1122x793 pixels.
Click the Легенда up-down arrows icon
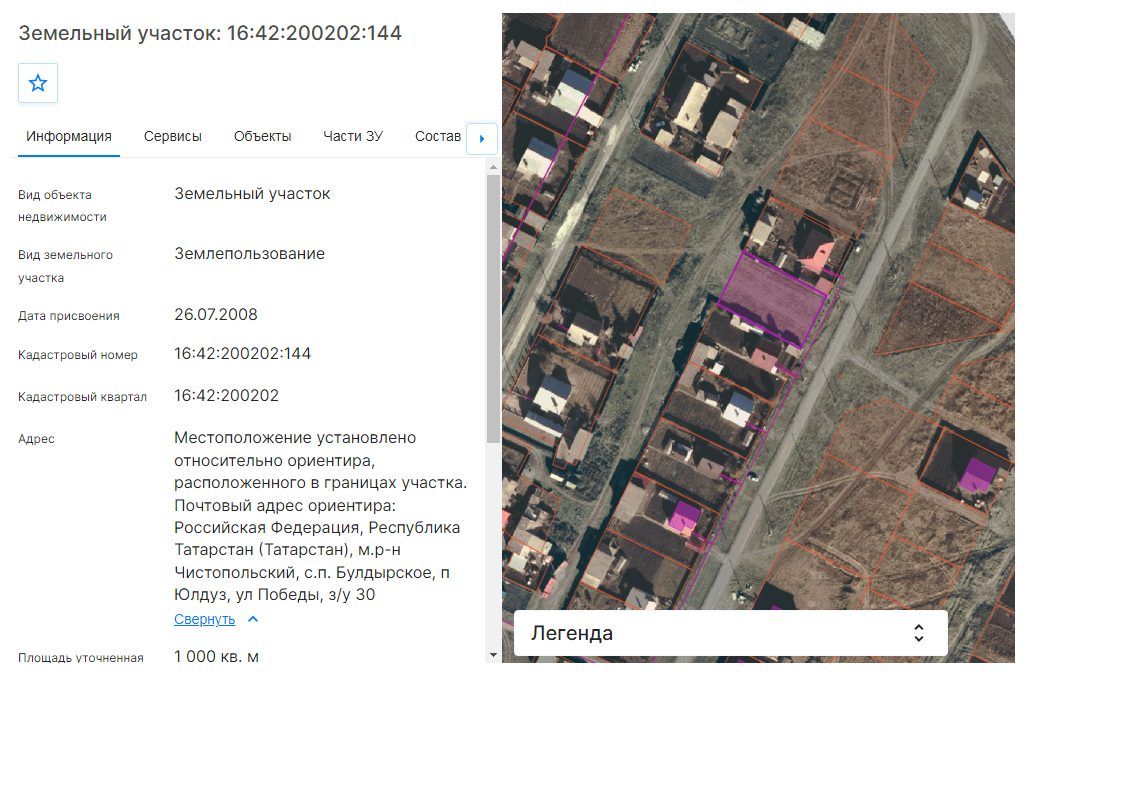tap(919, 633)
